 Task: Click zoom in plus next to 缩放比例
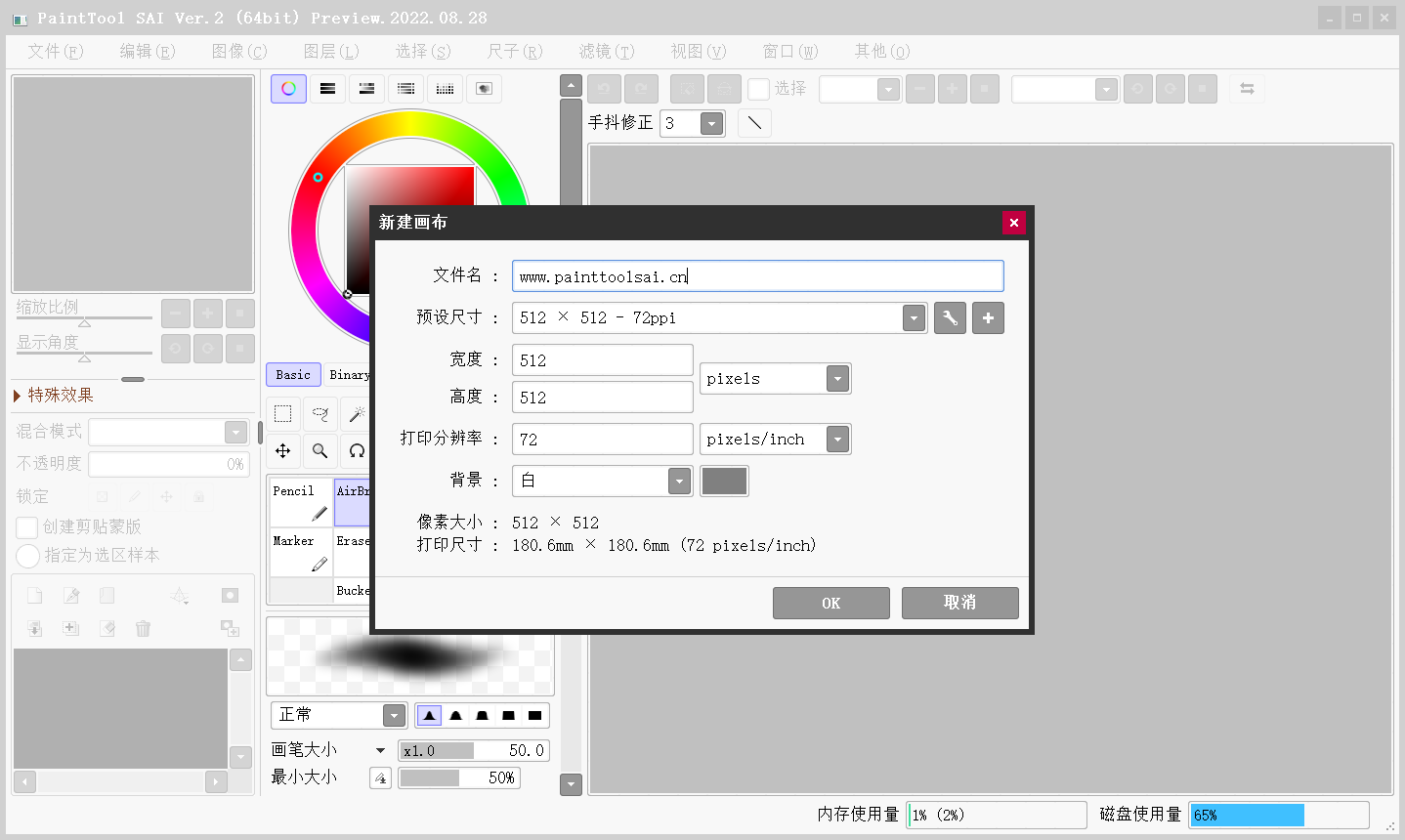click(208, 314)
